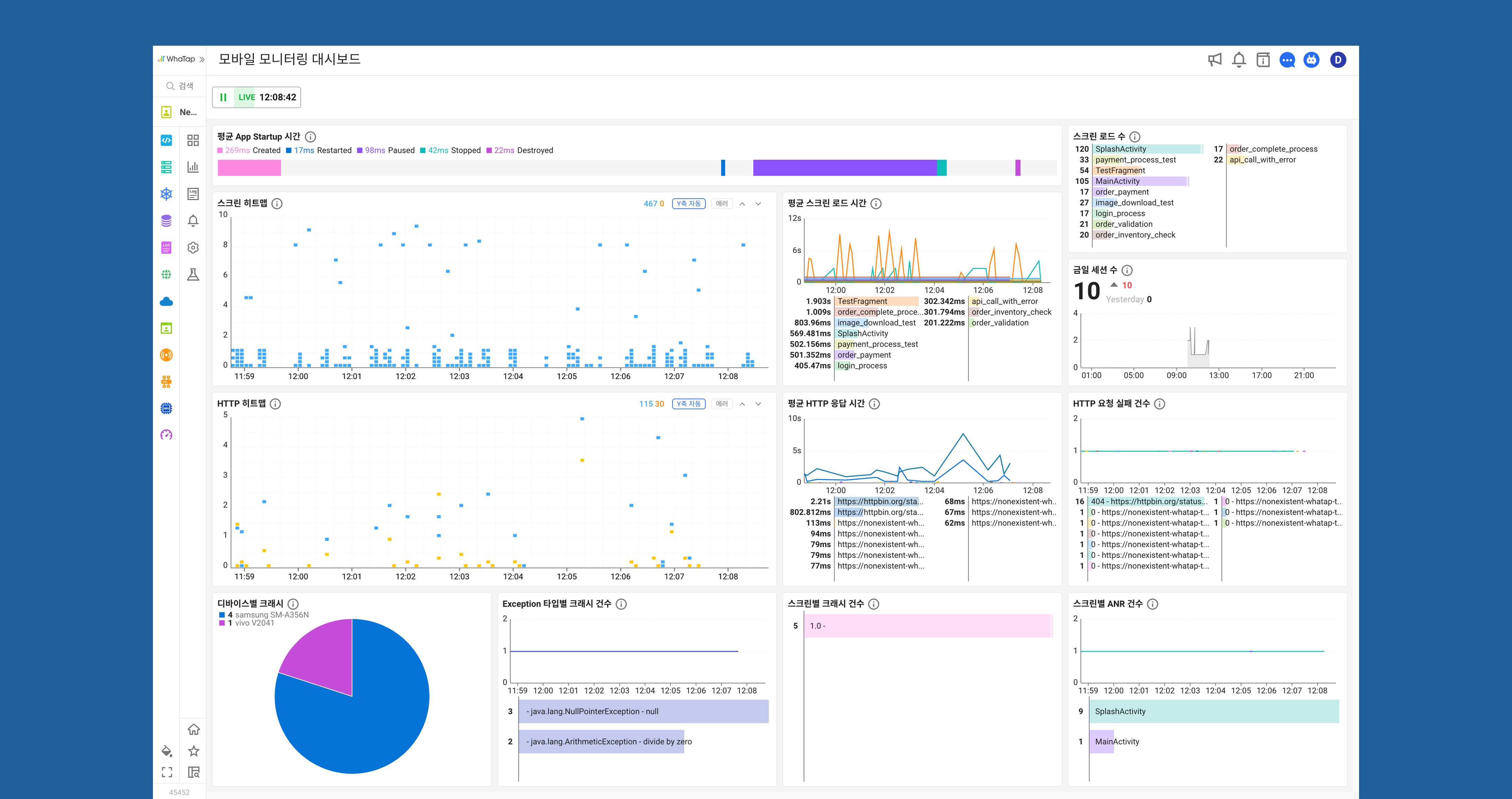Click up chevron on HTTP 히트맵 panel
This screenshot has height=799, width=1512.
[x=742, y=404]
